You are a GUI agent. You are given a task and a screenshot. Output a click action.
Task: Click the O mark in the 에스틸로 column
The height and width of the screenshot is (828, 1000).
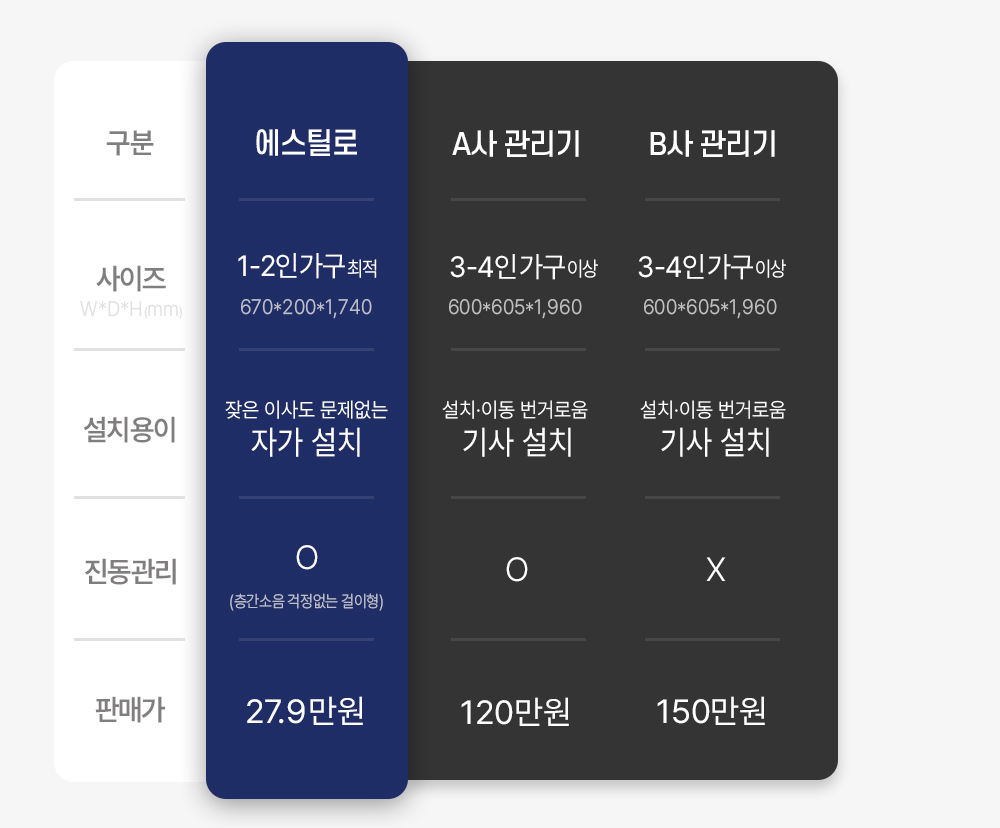306,558
